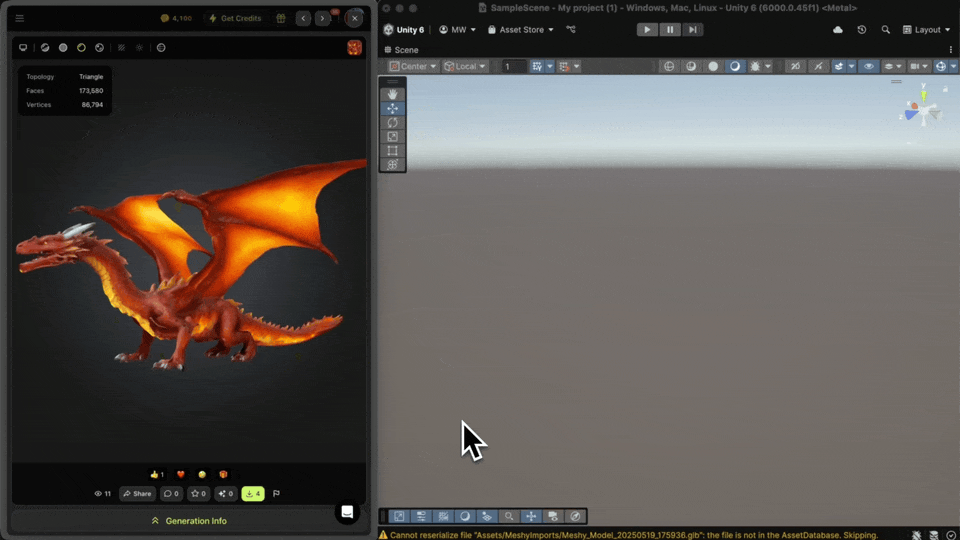Open the Asset Store dropdown

(520, 29)
